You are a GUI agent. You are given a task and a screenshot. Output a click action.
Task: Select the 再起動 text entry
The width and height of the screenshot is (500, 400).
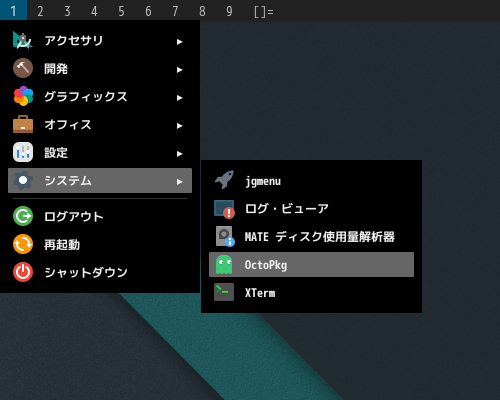coord(62,245)
